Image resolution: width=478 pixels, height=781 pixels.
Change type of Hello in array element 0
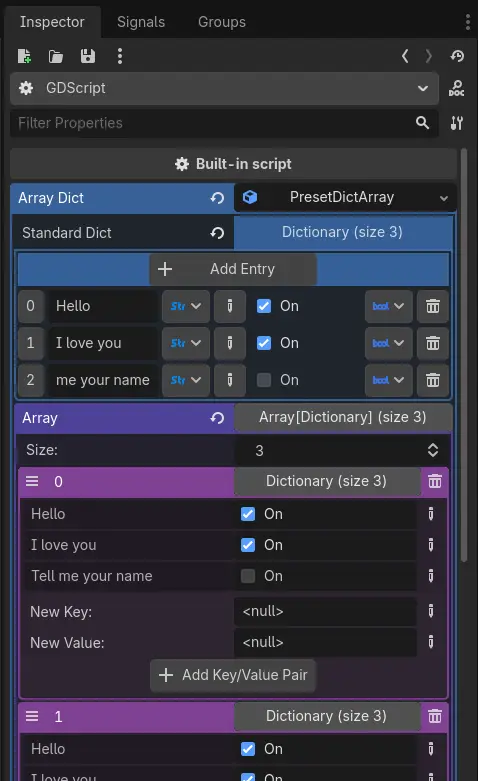tap(431, 514)
